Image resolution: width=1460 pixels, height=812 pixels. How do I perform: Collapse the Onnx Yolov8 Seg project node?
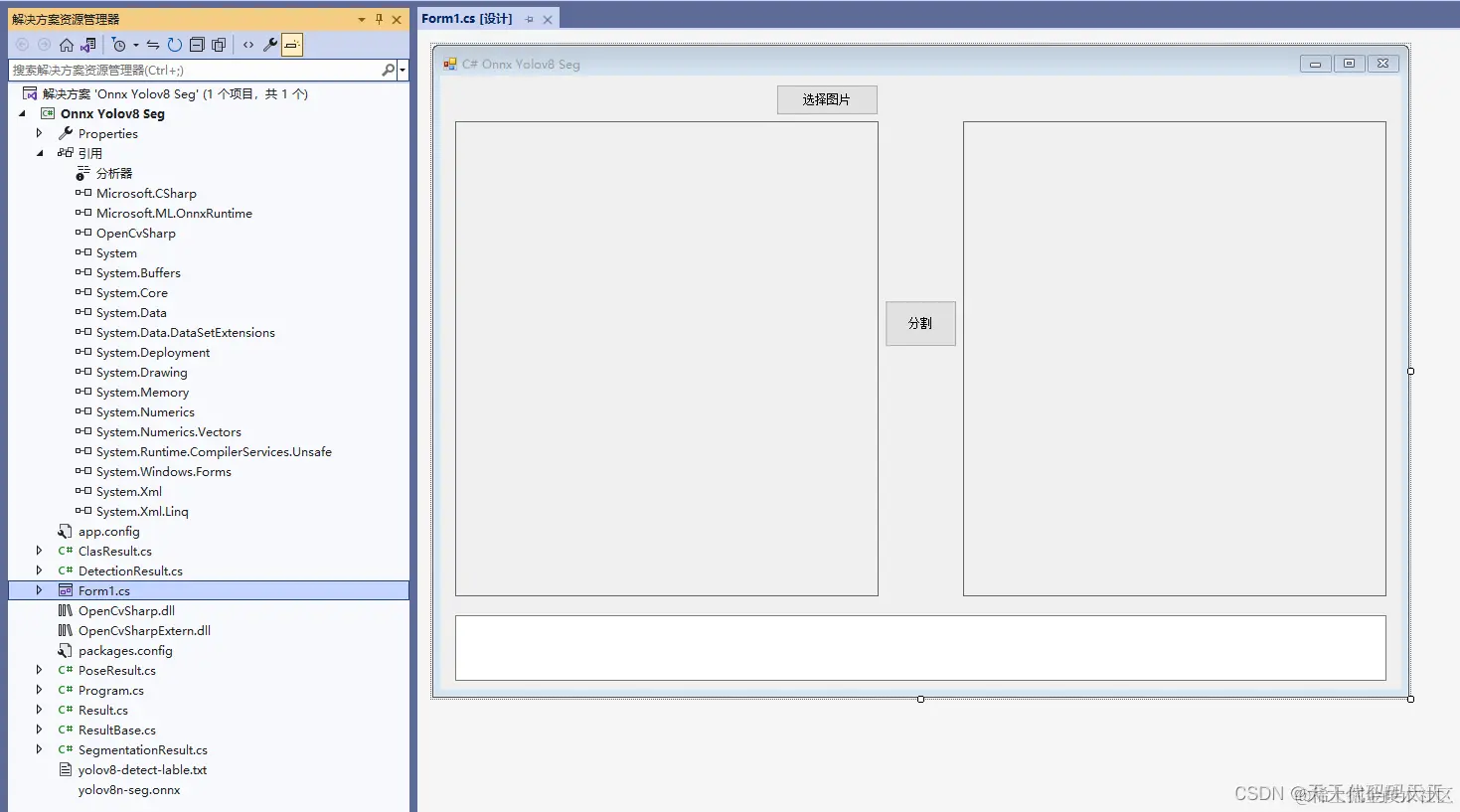click(x=22, y=113)
